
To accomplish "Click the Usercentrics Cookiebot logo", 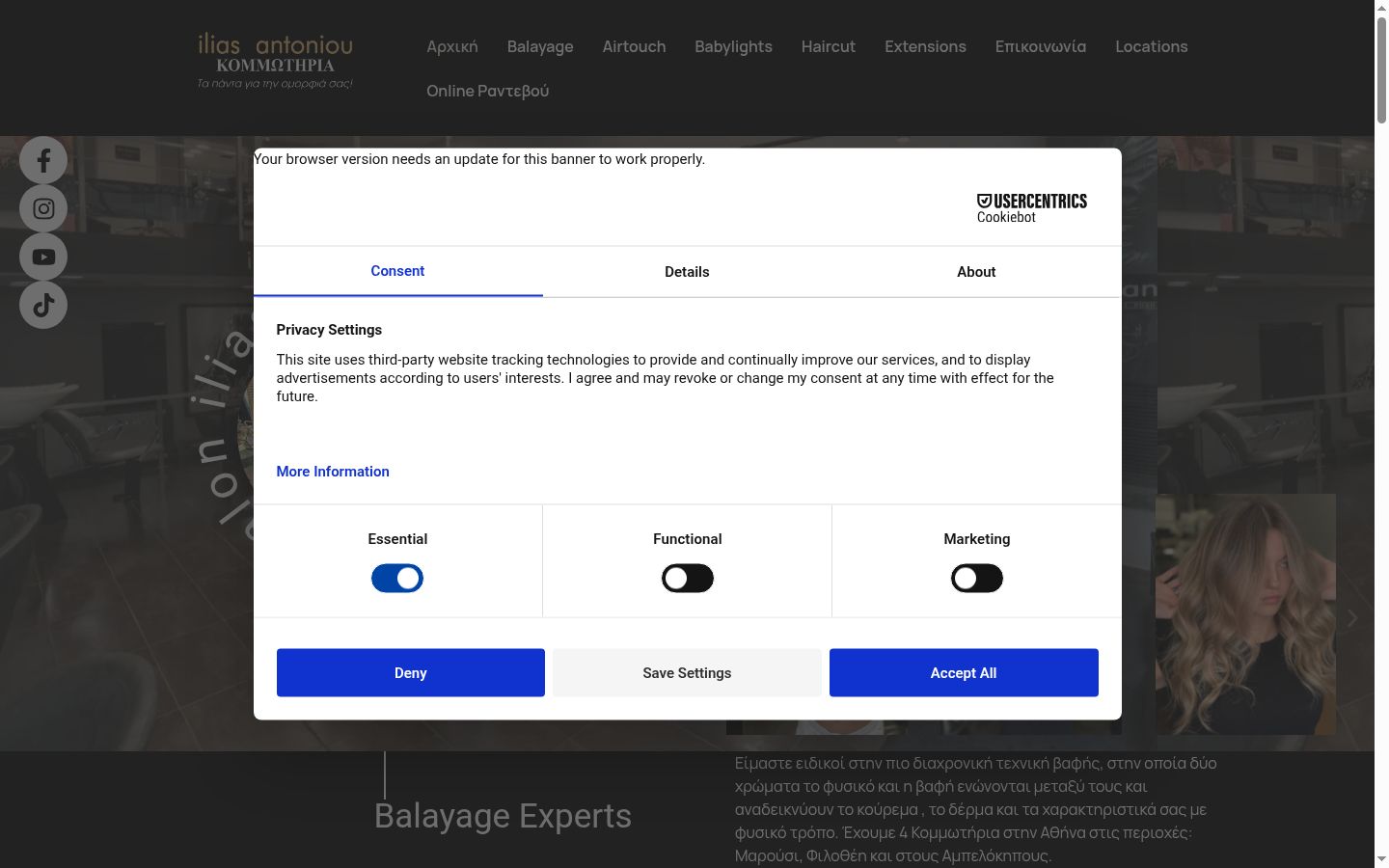I will [1031, 208].
